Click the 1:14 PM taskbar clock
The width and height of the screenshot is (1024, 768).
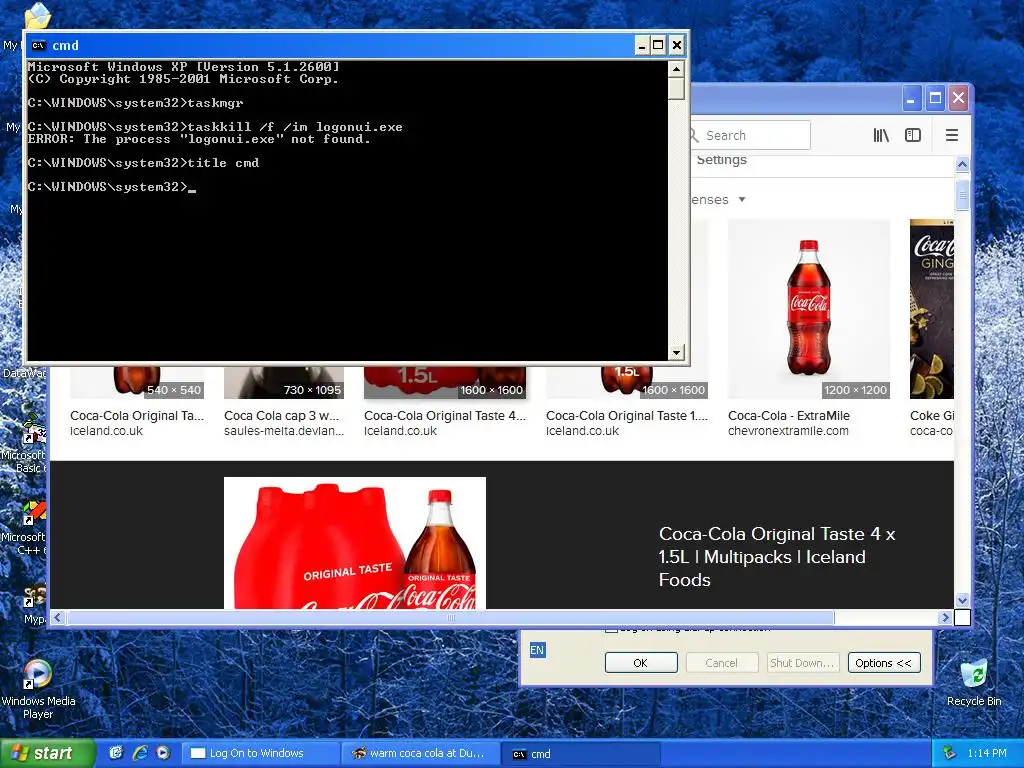coord(987,754)
